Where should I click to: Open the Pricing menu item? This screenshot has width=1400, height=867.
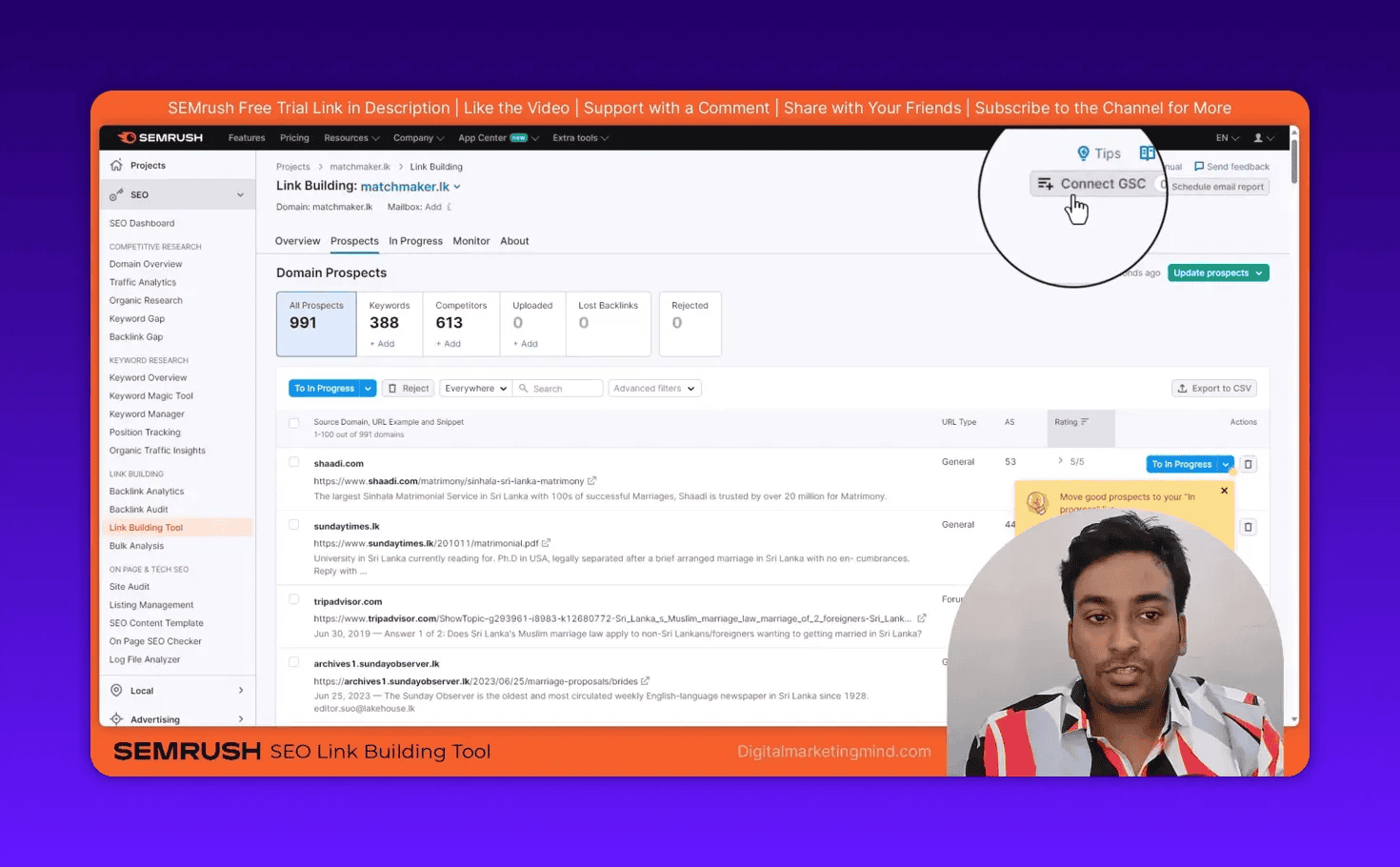pyautogui.click(x=294, y=137)
